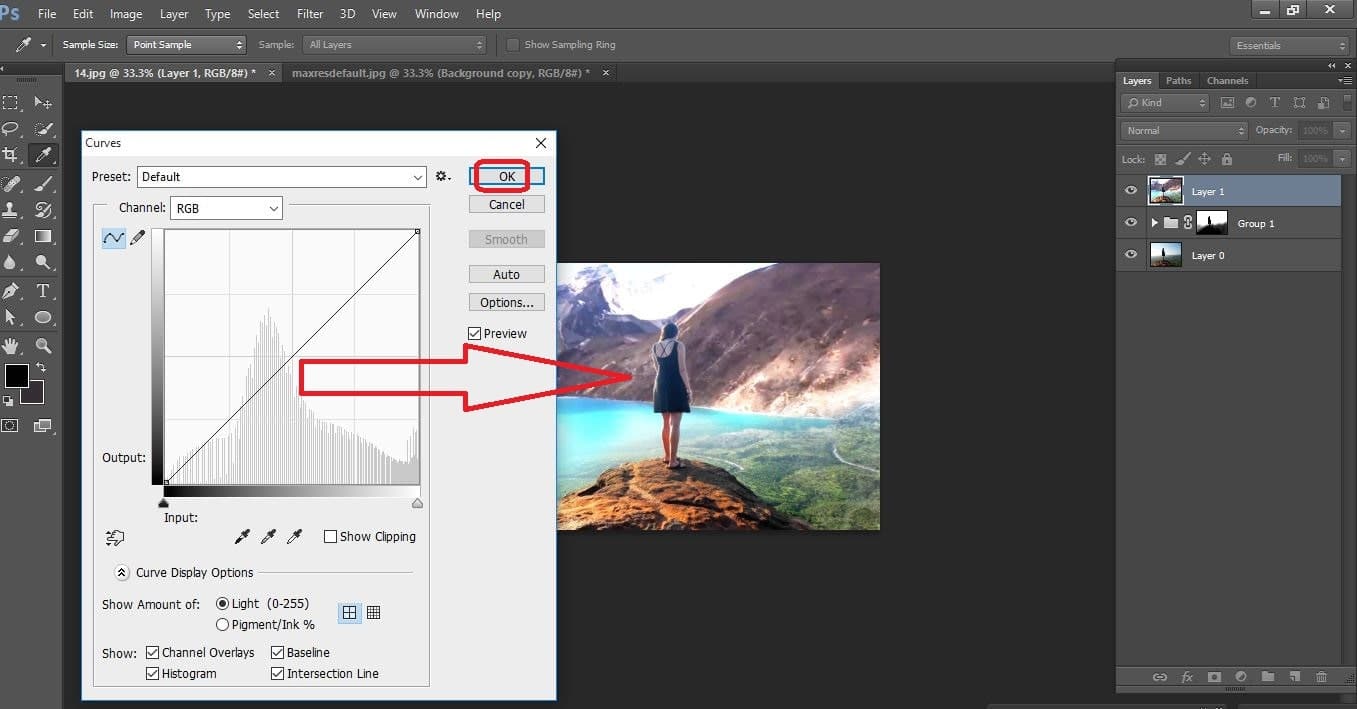Select the Gradient tool
Image resolution: width=1357 pixels, height=709 pixels.
tap(42, 237)
